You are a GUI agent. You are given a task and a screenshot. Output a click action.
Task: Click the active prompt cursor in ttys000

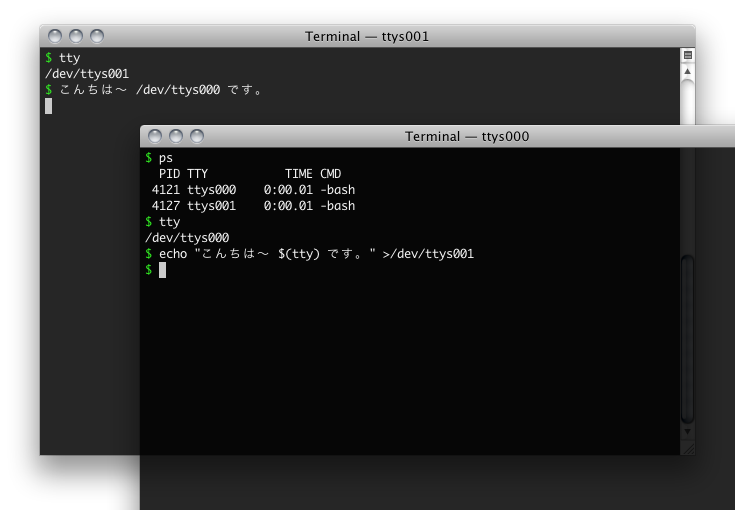point(162,270)
